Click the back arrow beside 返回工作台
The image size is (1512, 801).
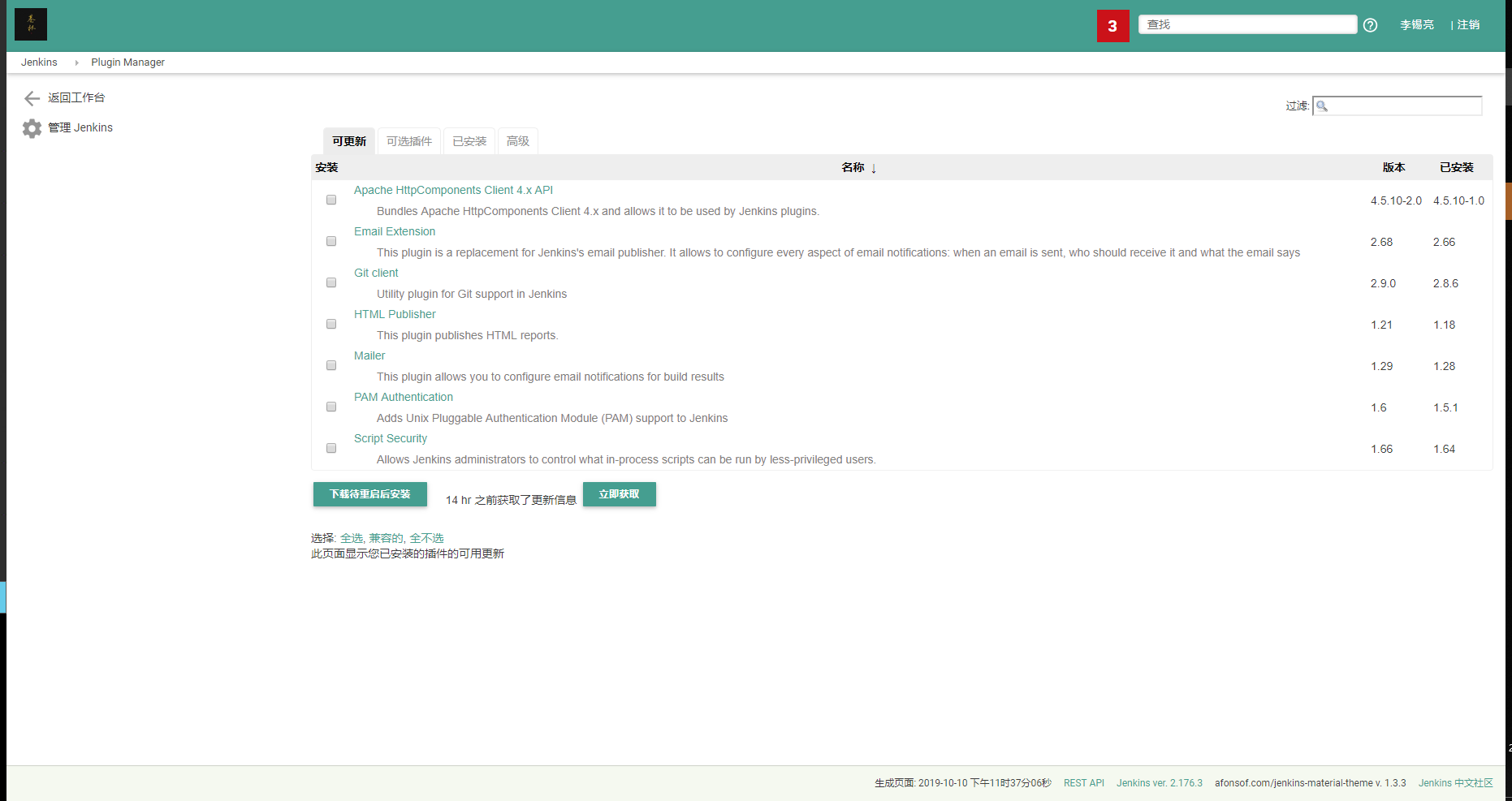[31, 97]
